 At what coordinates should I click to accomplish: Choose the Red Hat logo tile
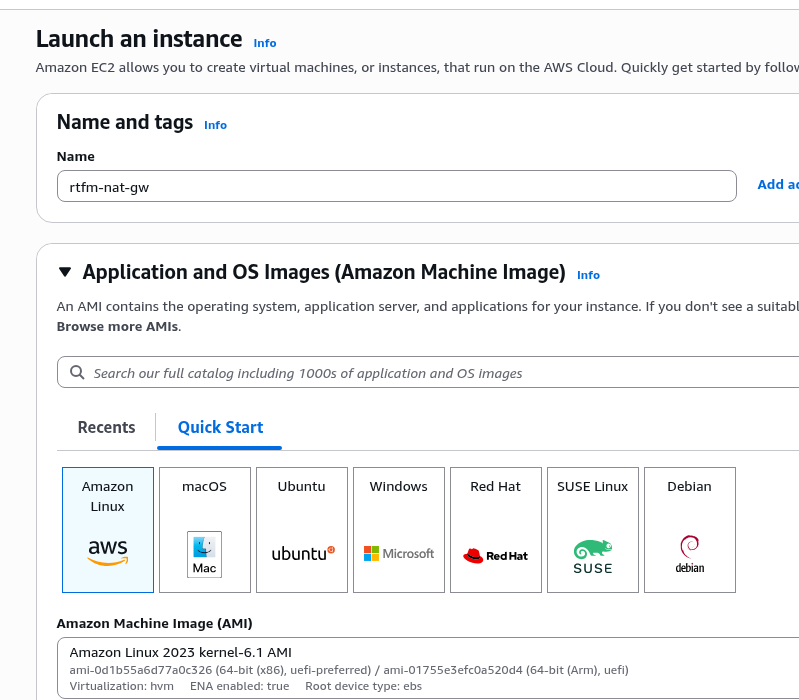coord(496,530)
